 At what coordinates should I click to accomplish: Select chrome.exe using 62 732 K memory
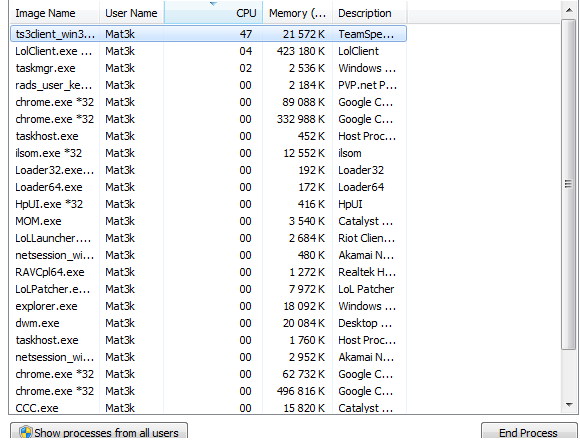tap(209, 374)
